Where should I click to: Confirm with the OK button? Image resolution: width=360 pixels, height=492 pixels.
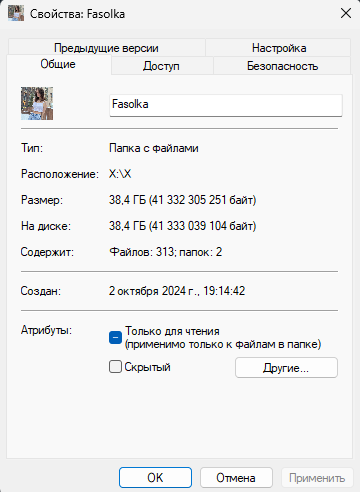click(155, 478)
